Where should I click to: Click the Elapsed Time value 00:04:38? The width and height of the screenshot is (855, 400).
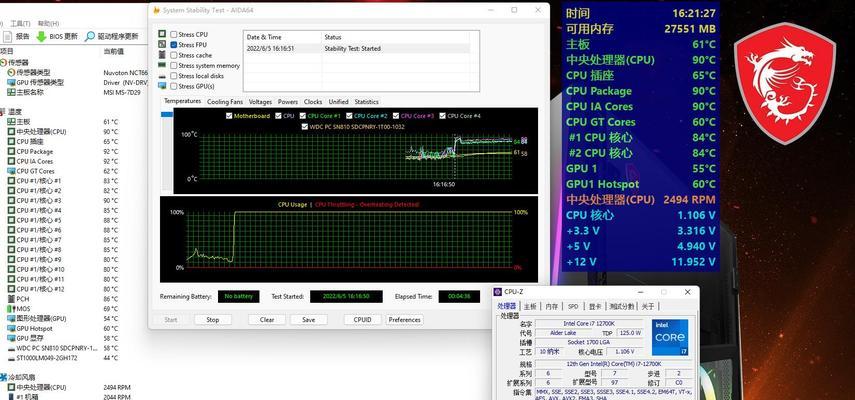(459, 296)
